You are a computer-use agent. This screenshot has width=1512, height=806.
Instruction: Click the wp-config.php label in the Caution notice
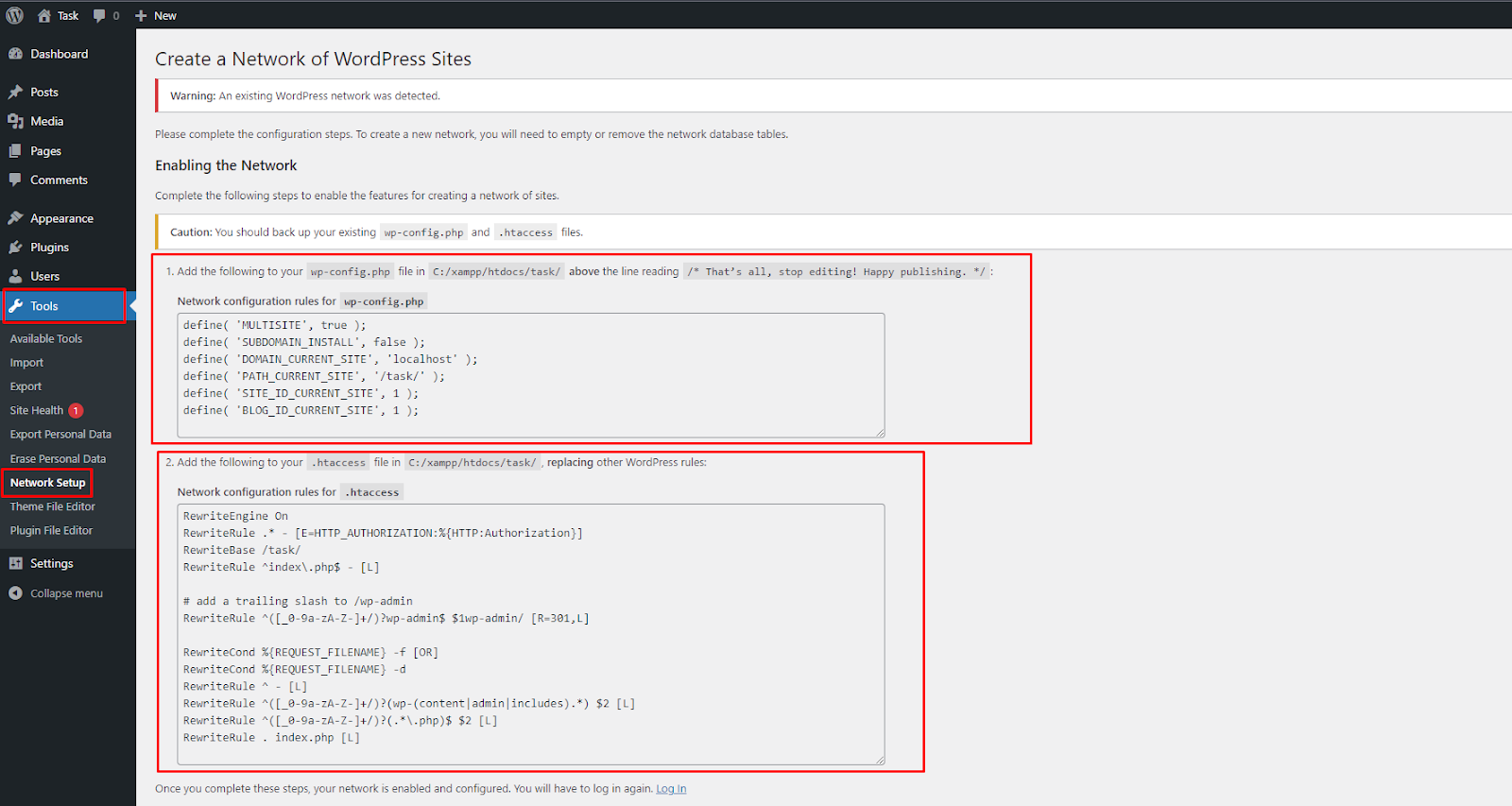pos(423,232)
